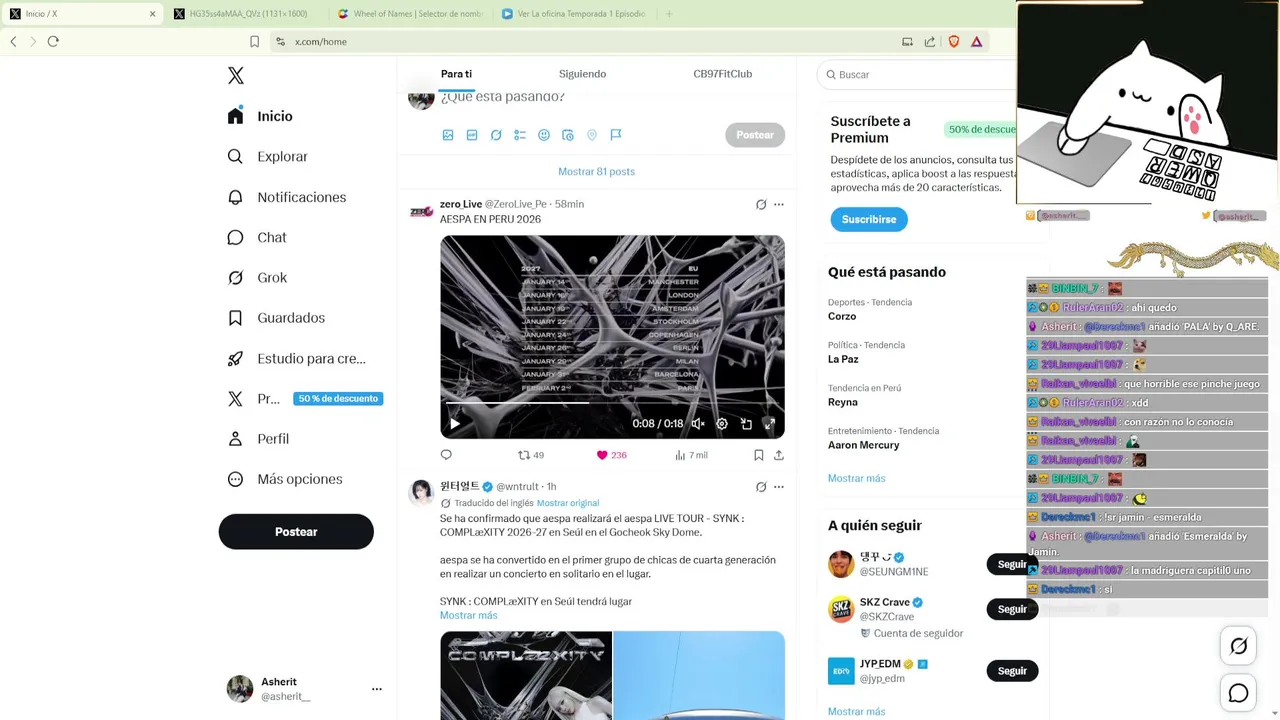The image size is (1280, 720).
Task: Go to Inicio in the sidebar
Action: click(x=260, y=116)
